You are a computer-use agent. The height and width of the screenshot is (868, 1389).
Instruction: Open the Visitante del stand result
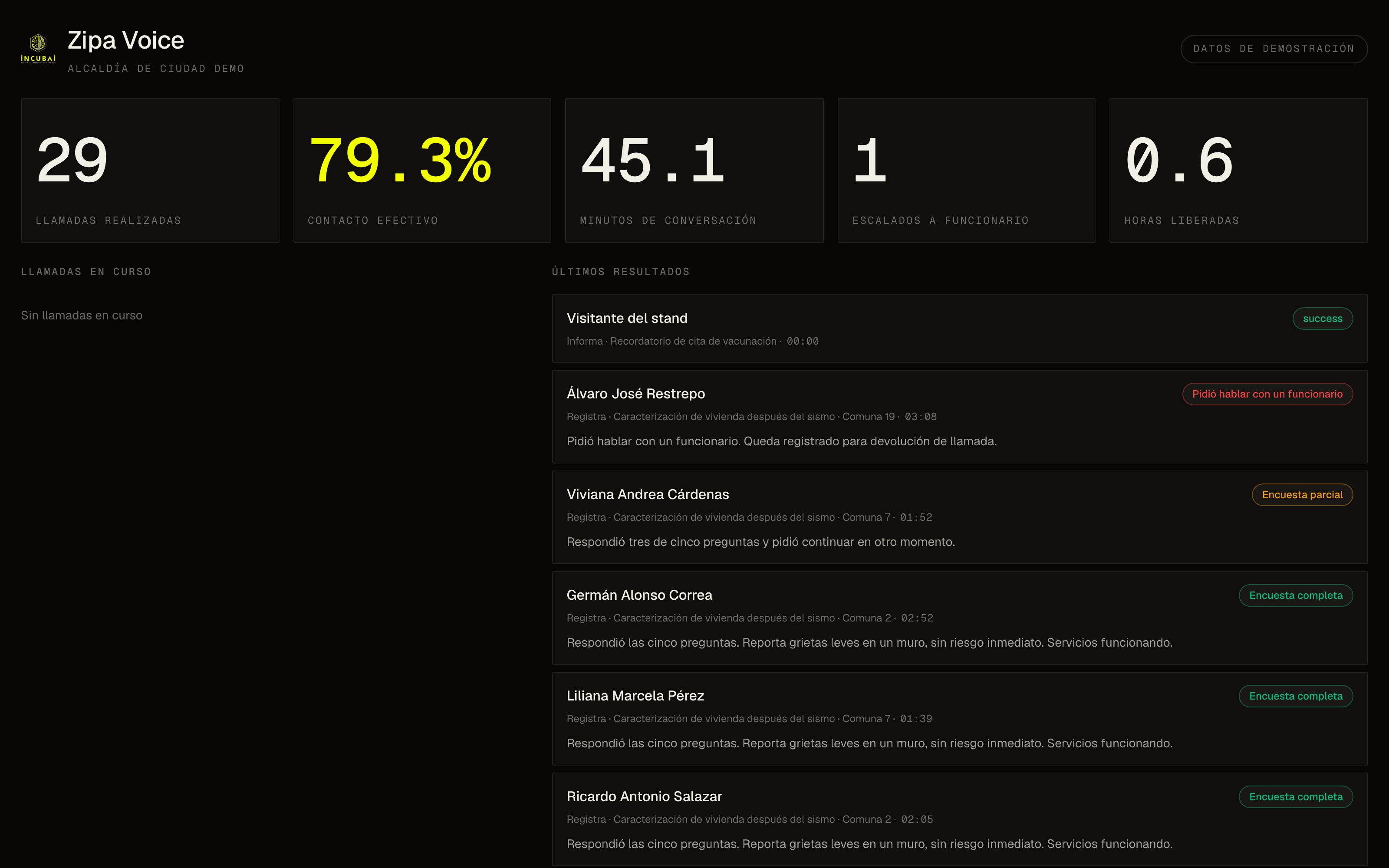click(x=960, y=329)
